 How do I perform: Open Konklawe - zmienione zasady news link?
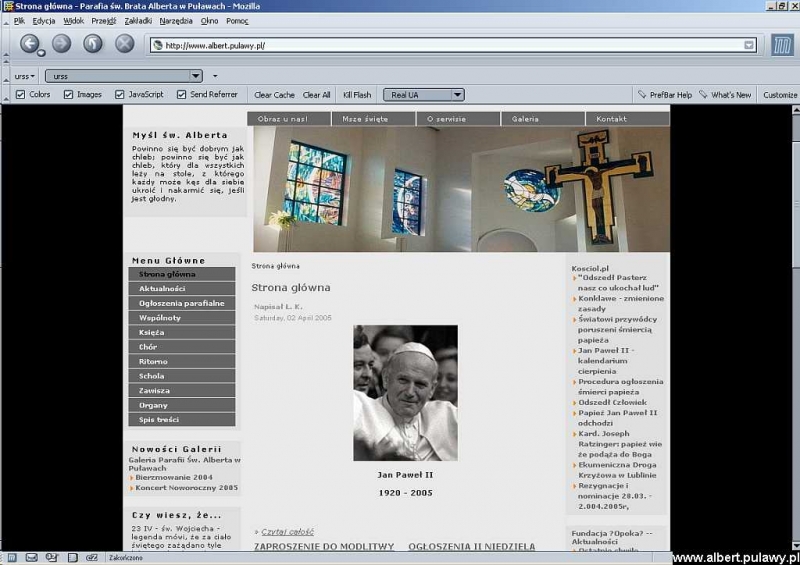click(621, 304)
